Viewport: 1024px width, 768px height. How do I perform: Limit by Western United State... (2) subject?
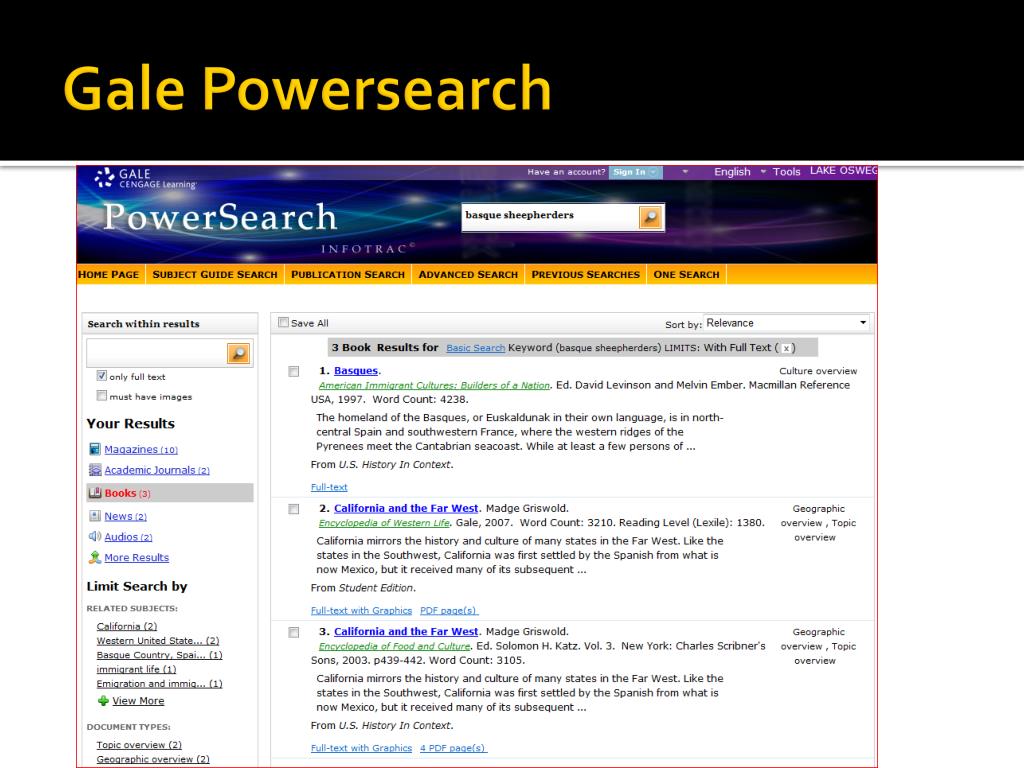point(158,641)
